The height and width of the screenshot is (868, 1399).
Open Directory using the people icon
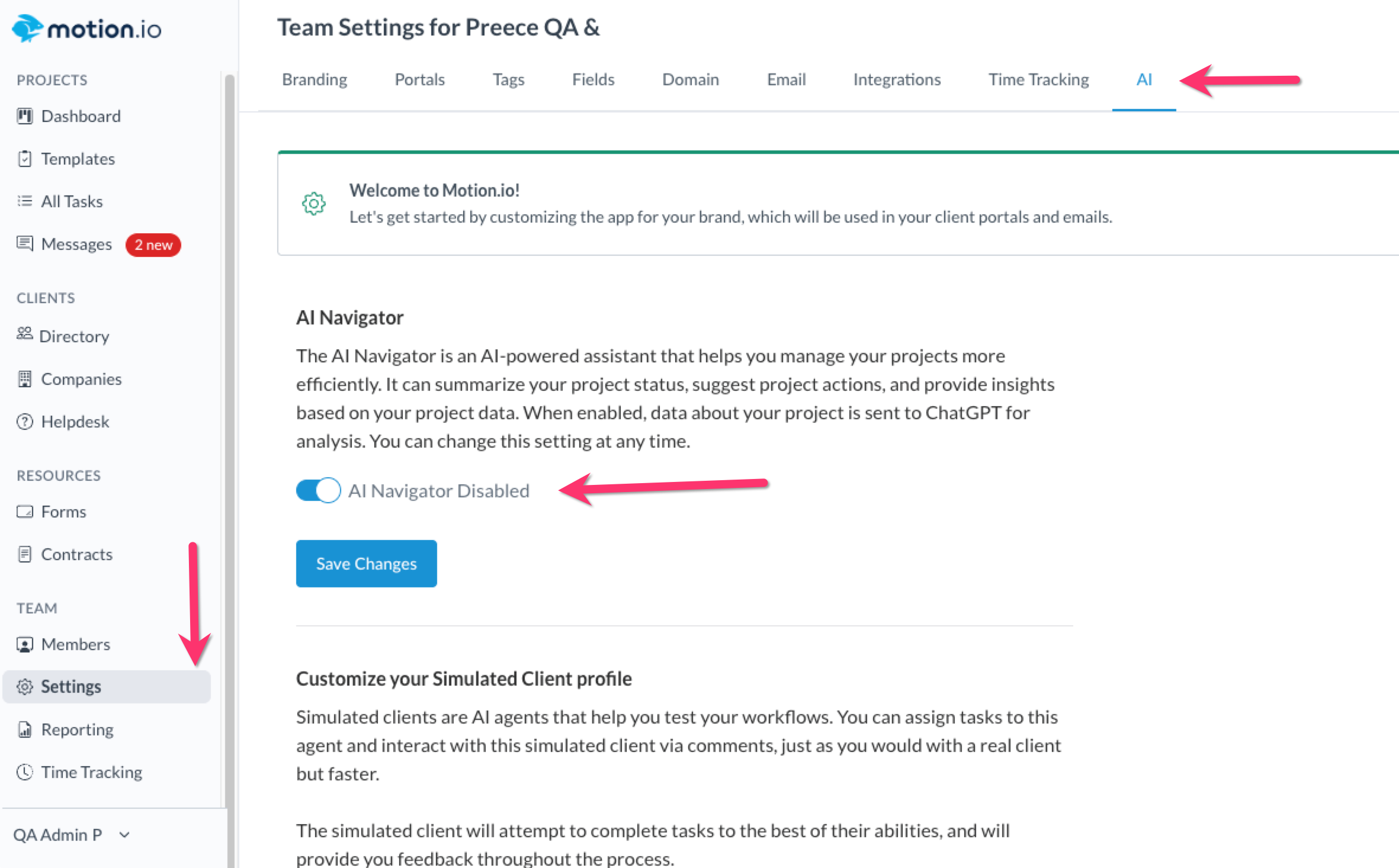(24, 333)
